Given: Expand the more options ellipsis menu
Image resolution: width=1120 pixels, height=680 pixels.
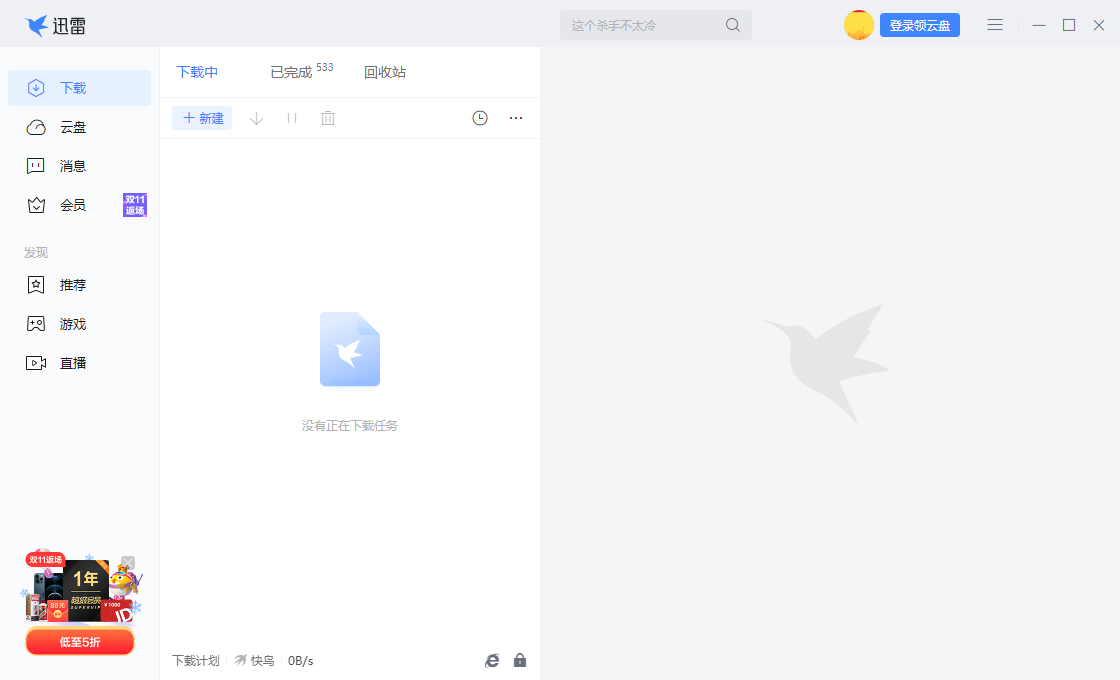Looking at the screenshot, I should pyautogui.click(x=516, y=118).
